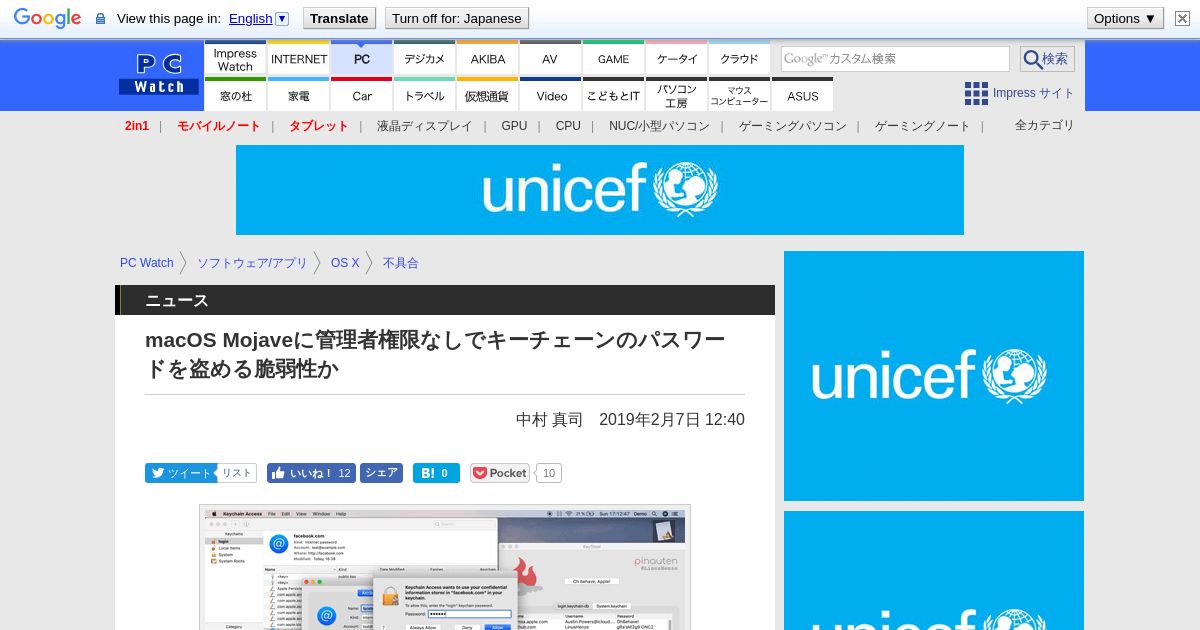
Task: Click the Twitter list button
Action: click(x=236, y=473)
